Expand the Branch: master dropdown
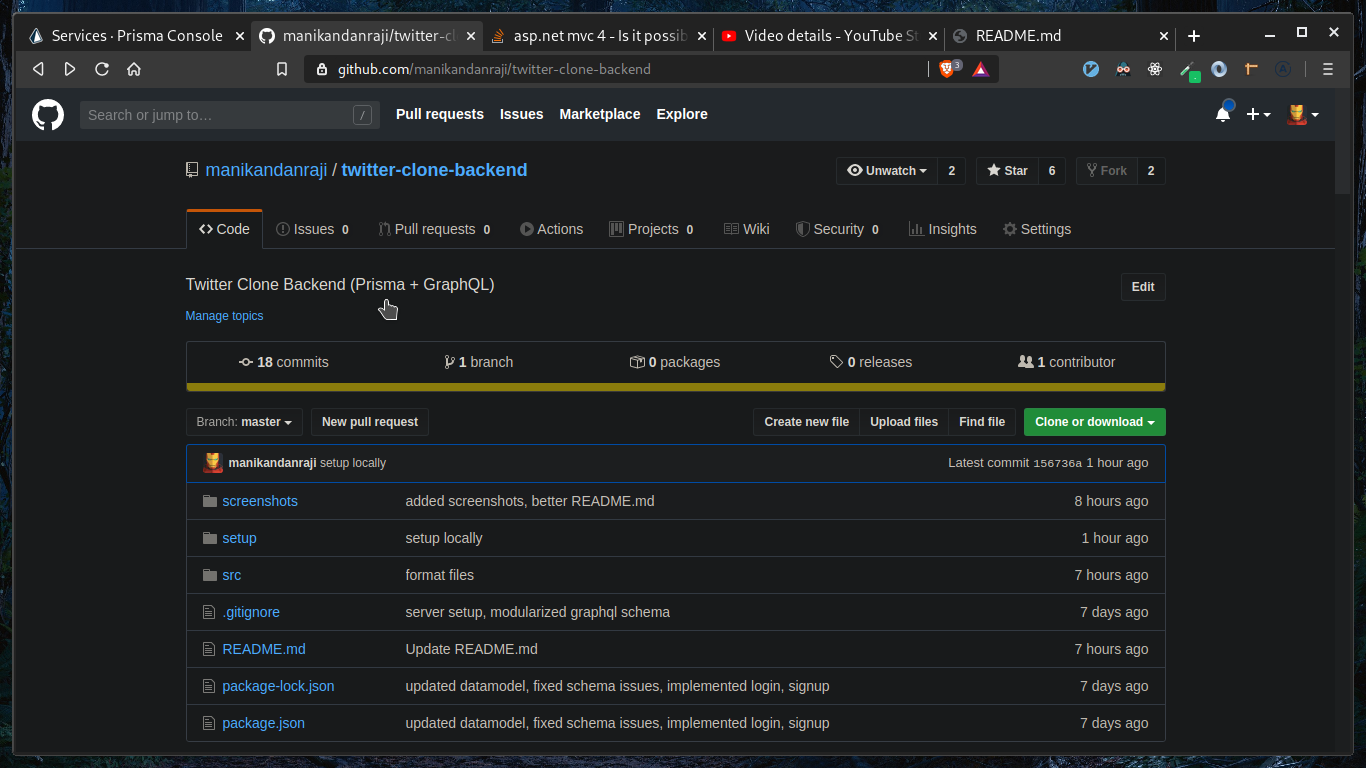1366x768 pixels. pyautogui.click(x=244, y=422)
